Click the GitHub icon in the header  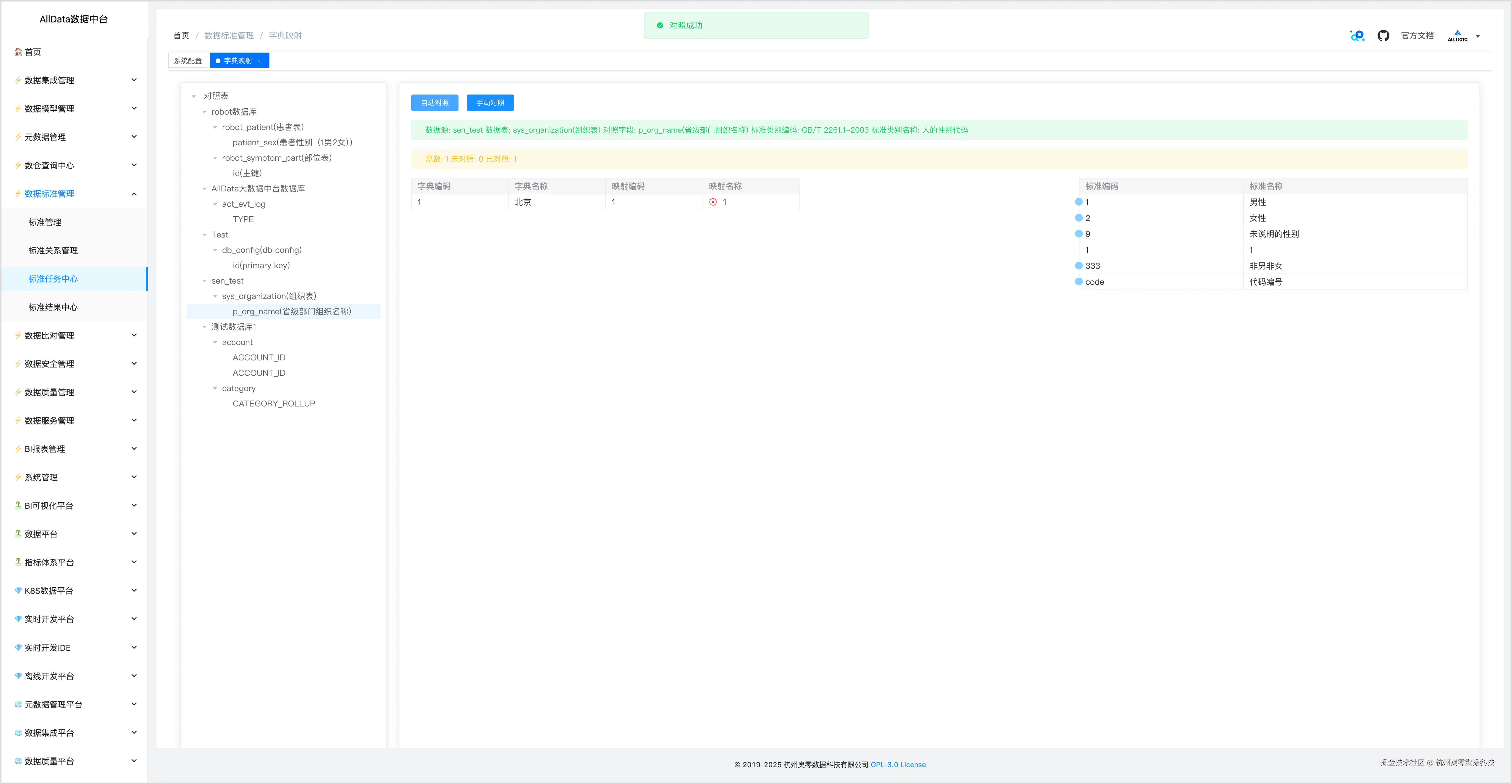click(x=1383, y=36)
